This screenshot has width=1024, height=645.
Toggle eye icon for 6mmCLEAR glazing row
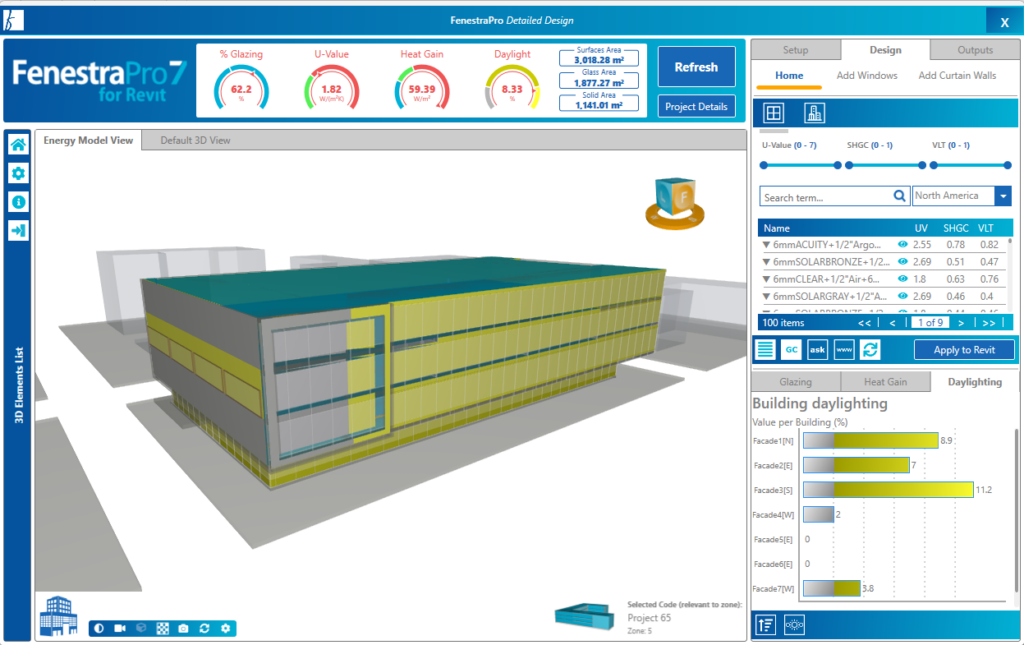pyautogui.click(x=903, y=279)
